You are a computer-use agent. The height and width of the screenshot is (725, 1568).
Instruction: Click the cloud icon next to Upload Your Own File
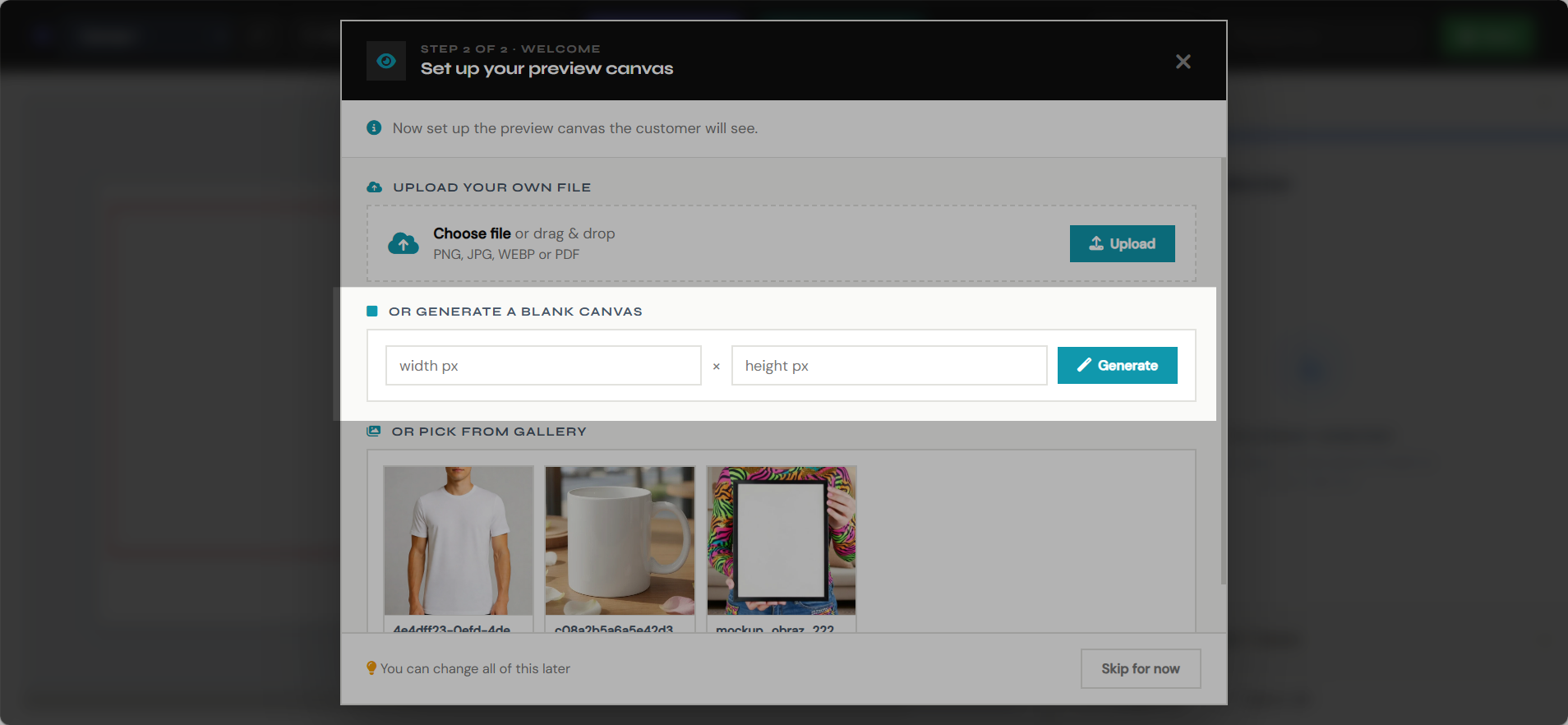374,187
